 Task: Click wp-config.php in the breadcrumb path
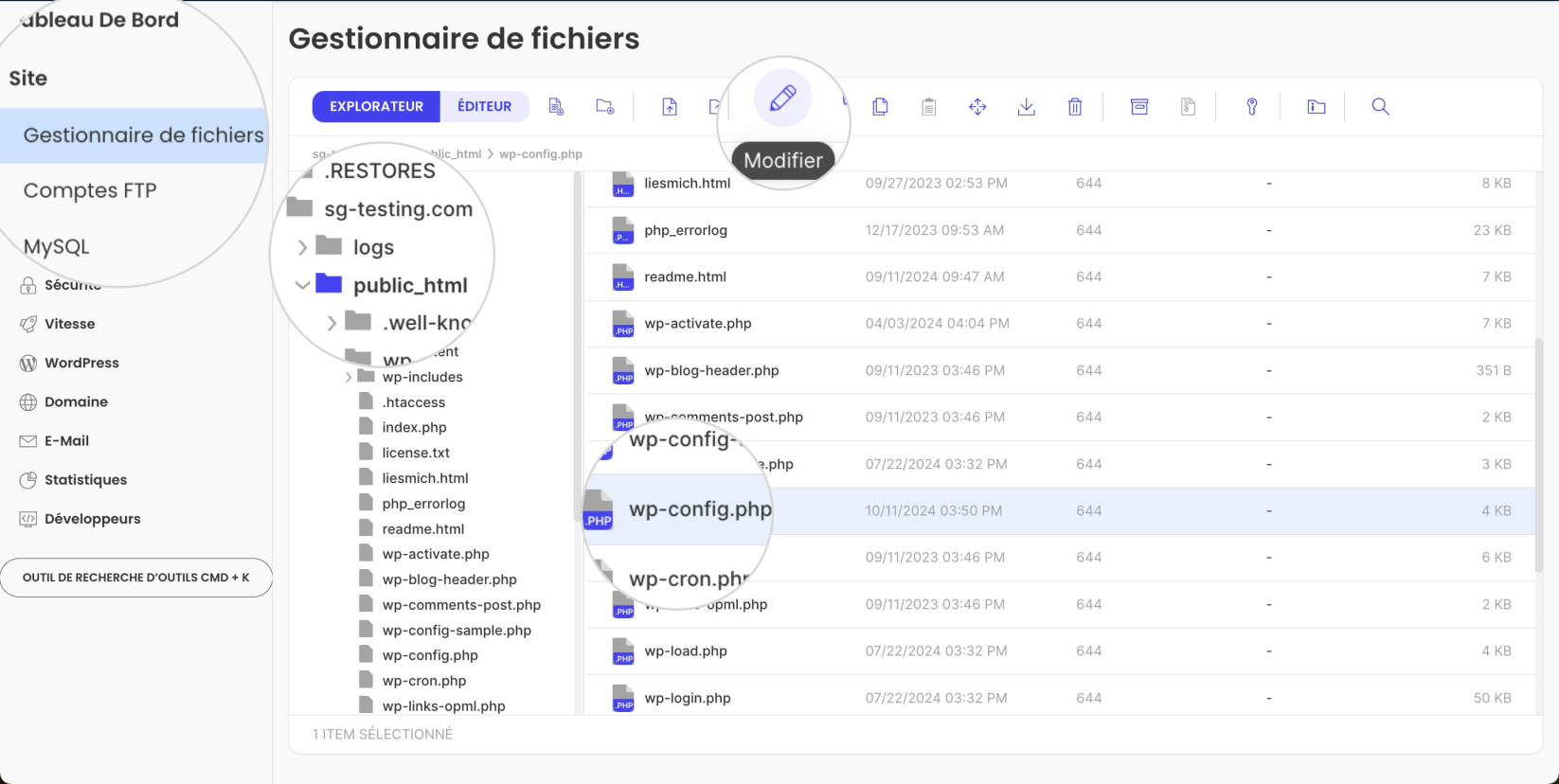coord(541,154)
